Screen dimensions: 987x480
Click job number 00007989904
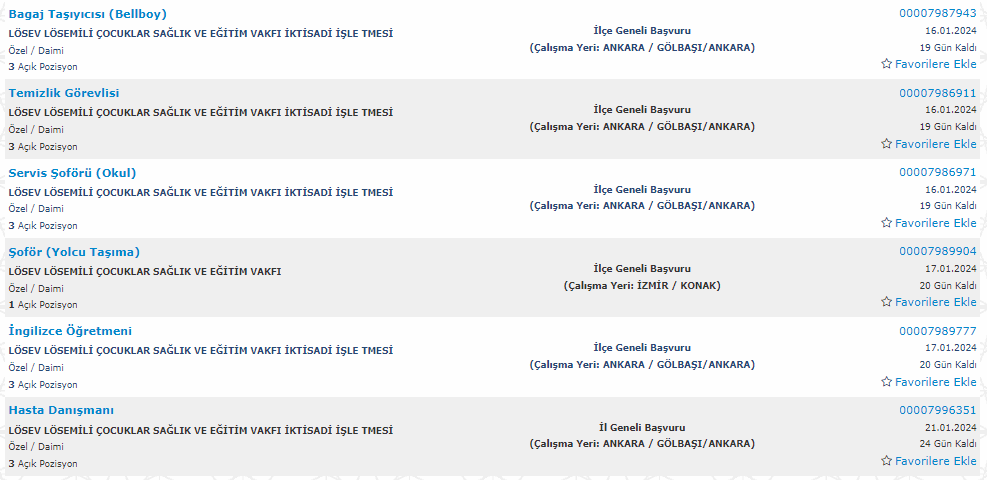[x=937, y=252]
